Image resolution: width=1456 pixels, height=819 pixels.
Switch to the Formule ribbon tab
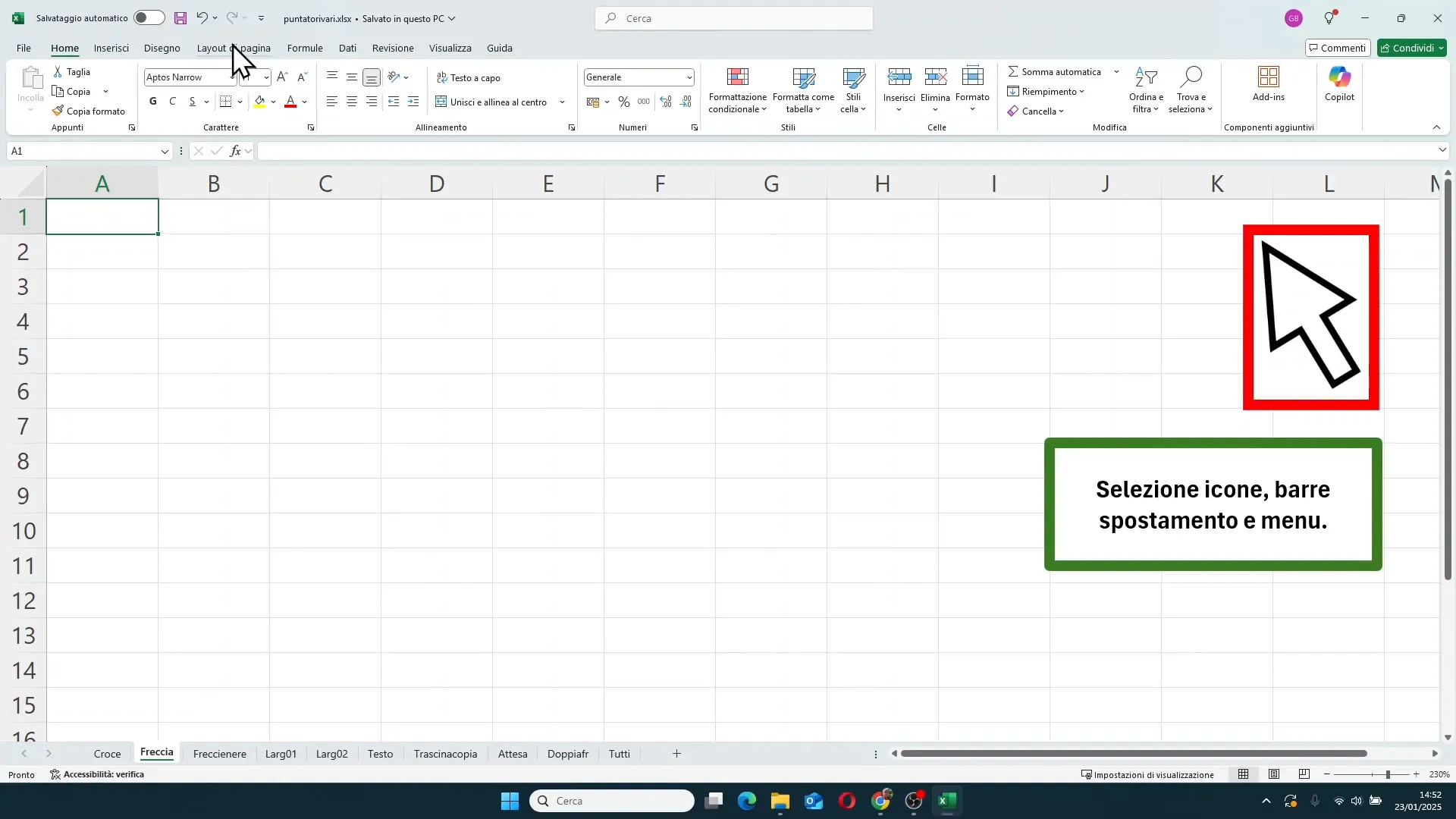pos(305,48)
